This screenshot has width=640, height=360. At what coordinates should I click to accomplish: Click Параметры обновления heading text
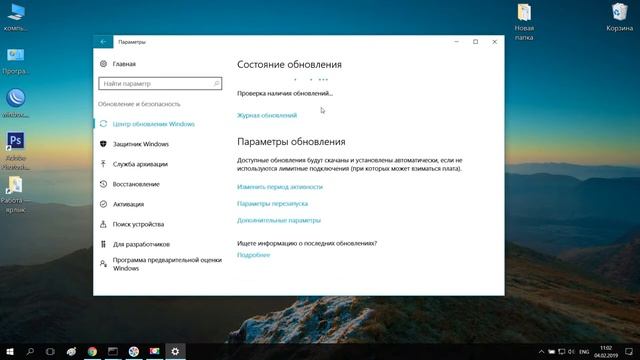coord(291,142)
